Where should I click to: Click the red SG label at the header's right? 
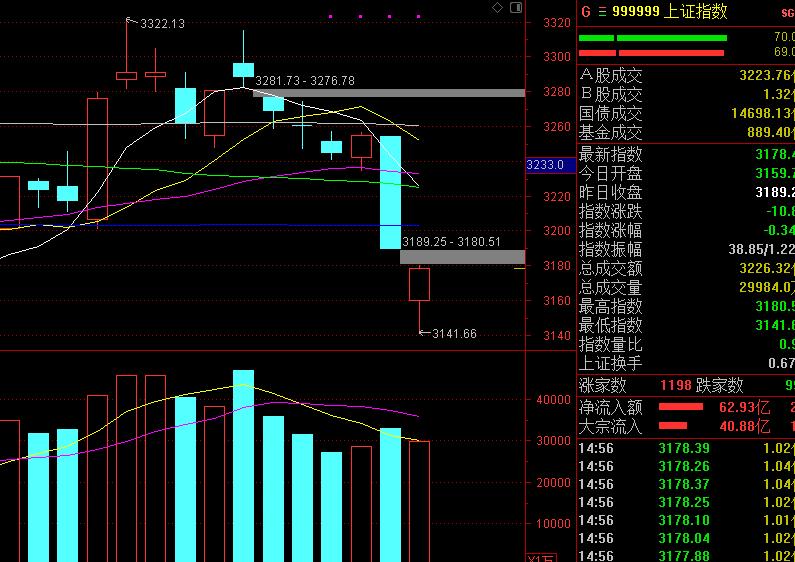tap(787, 13)
